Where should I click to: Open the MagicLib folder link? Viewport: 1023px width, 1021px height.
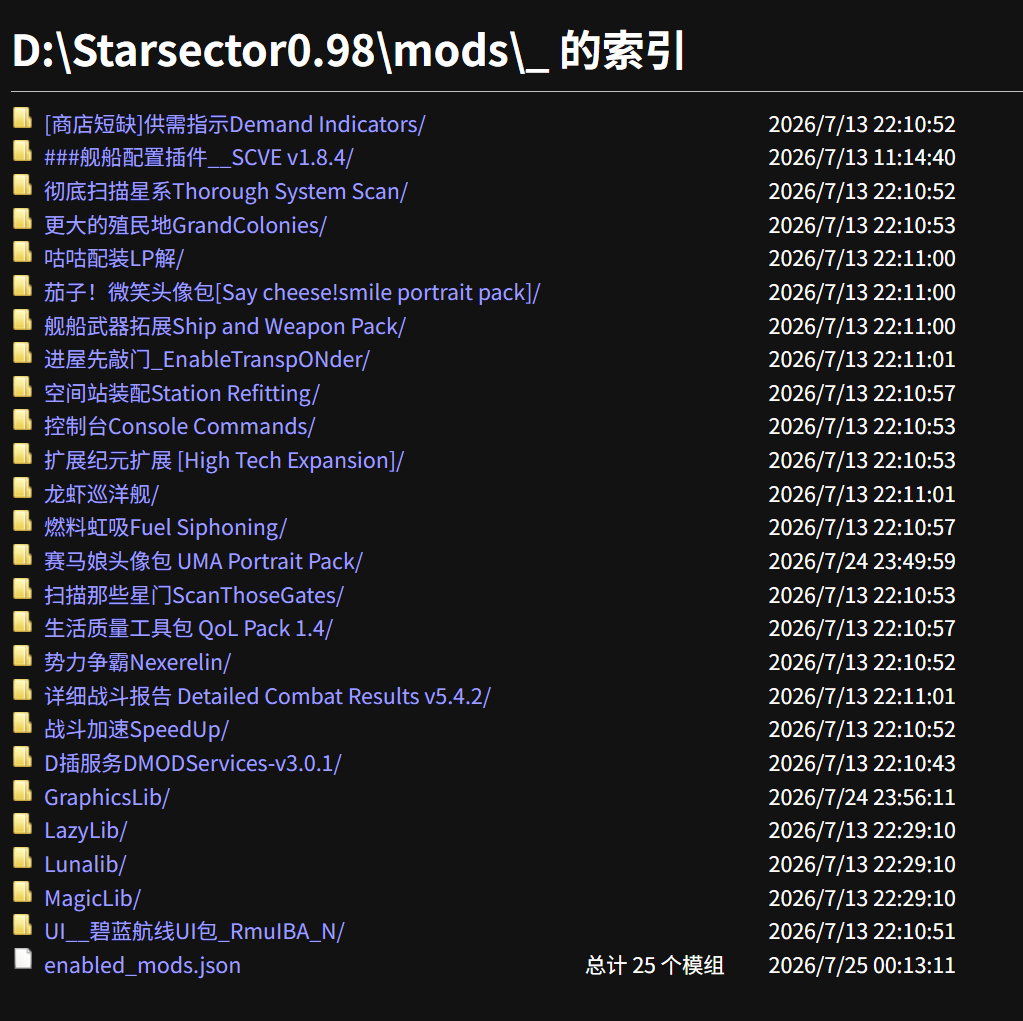92,899
